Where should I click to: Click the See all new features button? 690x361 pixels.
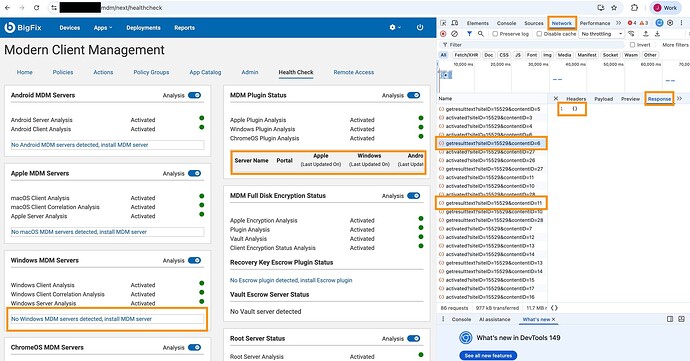pos(488,355)
